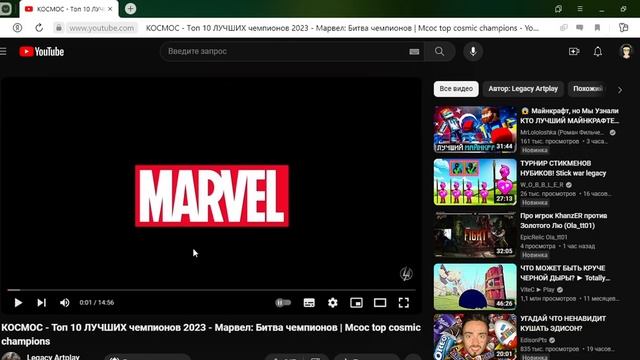Open the W_O_B_B_L_E_R channel link
640x360 pixels.
542,184
